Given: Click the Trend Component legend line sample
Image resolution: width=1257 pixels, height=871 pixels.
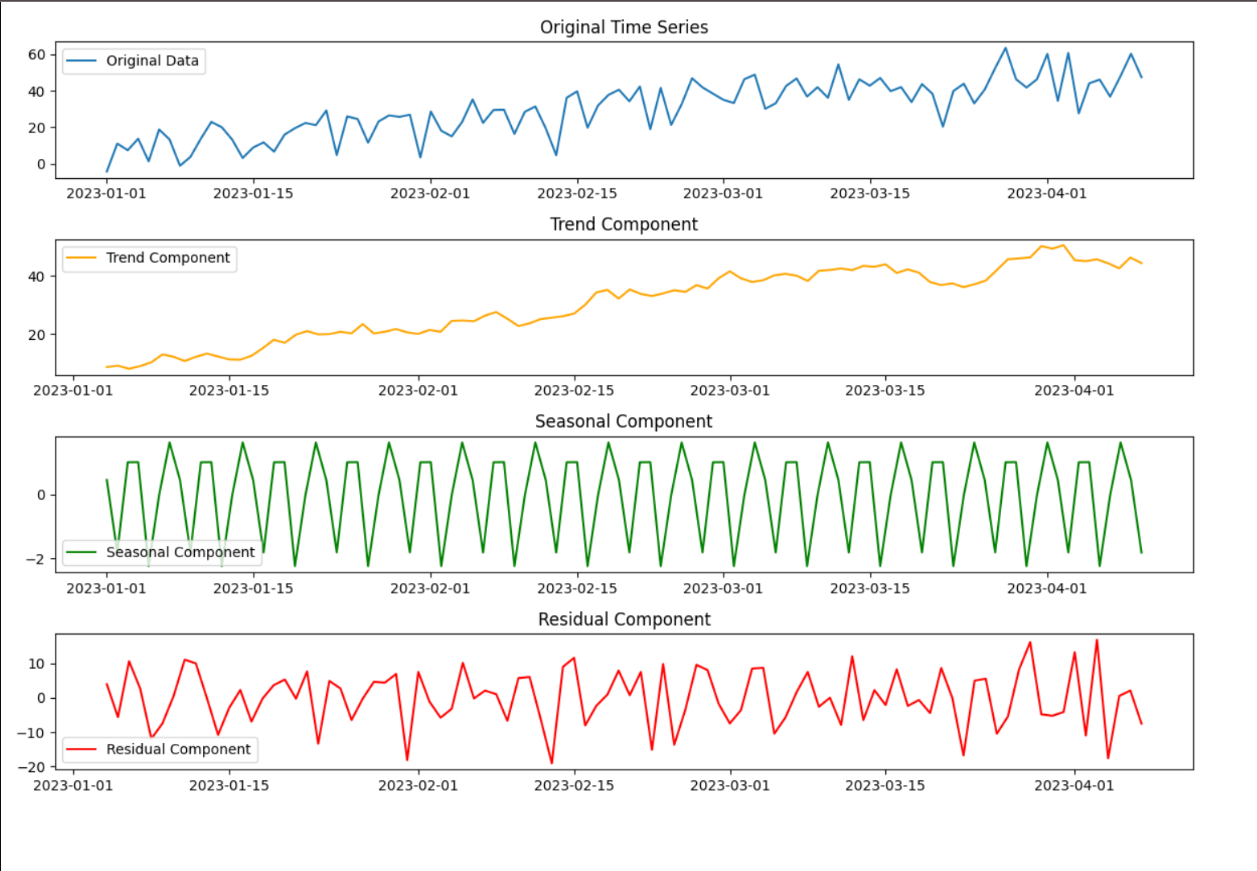Looking at the screenshot, I should pyautogui.click(x=83, y=258).
